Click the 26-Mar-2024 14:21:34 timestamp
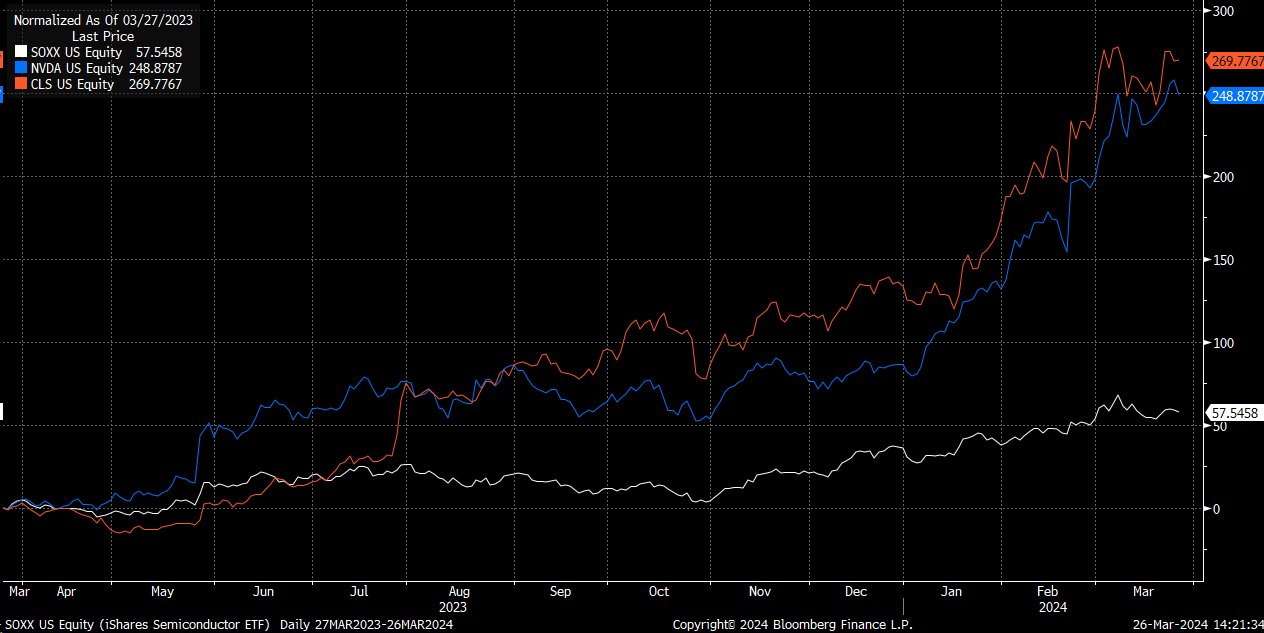Viewport: 1264px width, 633px height. [1197, 624]
